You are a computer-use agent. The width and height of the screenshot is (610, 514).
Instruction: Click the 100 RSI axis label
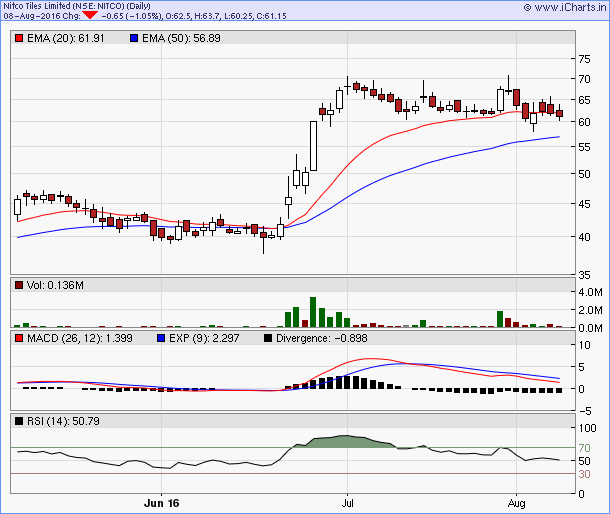click(587, 428)
